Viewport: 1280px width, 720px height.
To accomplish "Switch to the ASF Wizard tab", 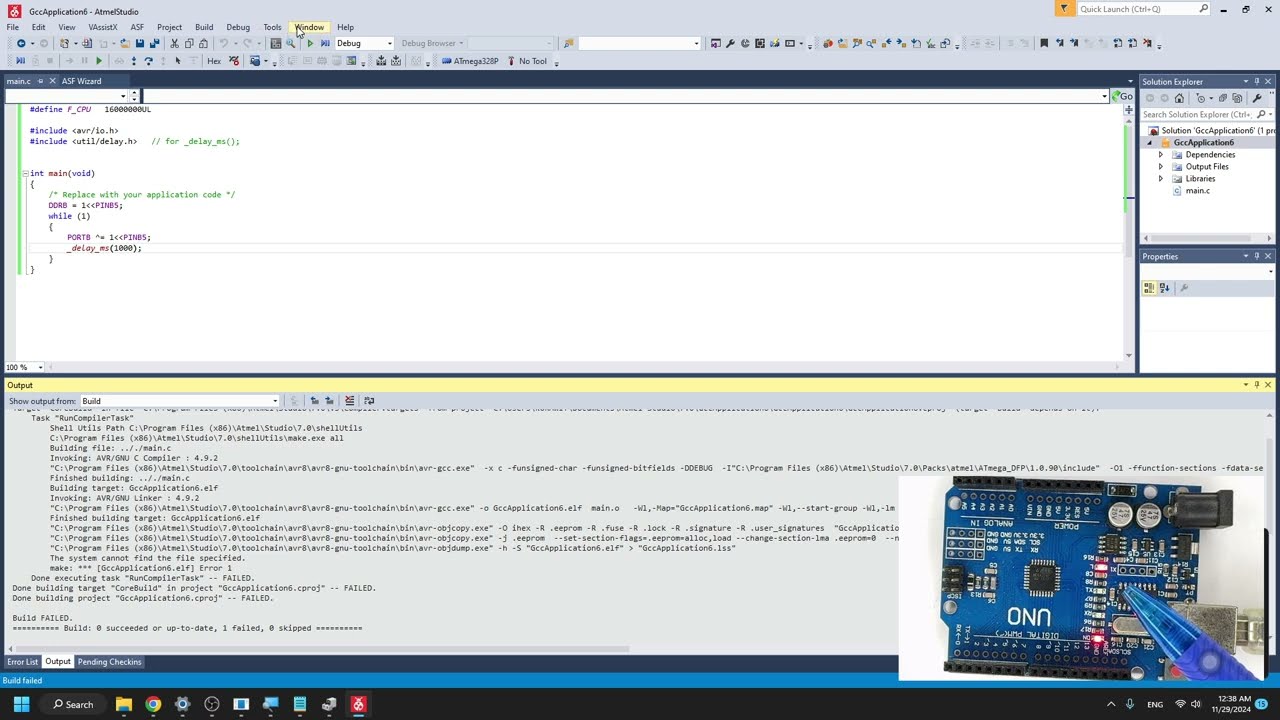I will tap(81, 81).
